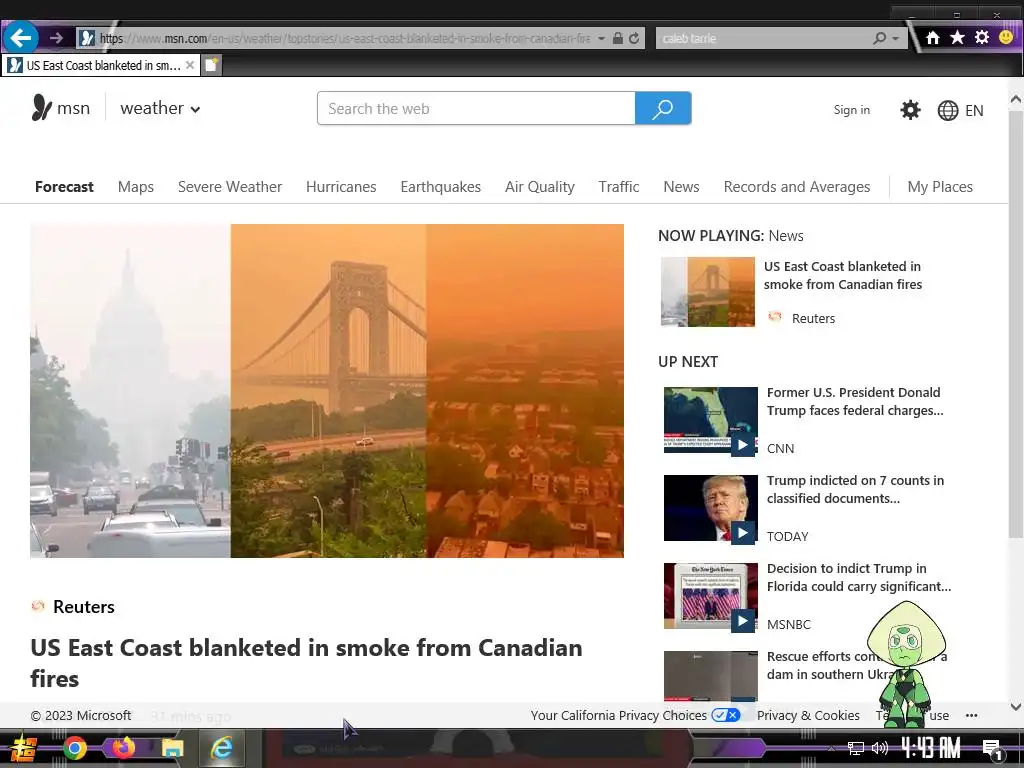Click the NOW PLAYING: News label
This screenshot has width=1024, height=768.
point(730,236)
